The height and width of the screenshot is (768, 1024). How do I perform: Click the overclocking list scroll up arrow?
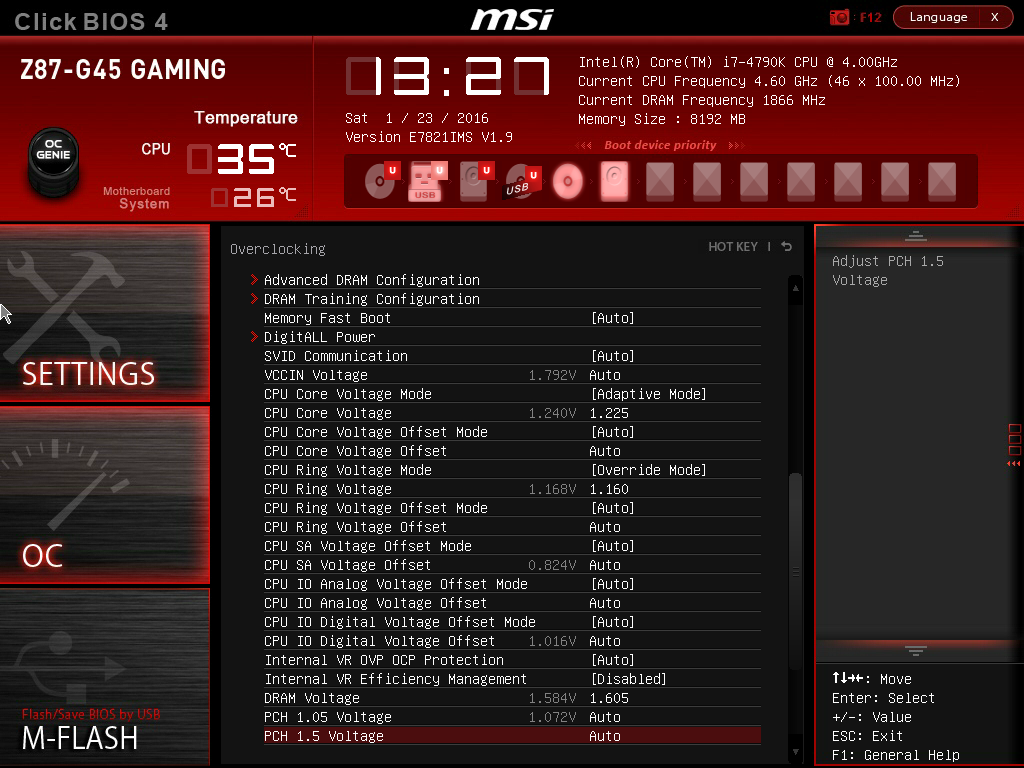click(x=795, y=288)
